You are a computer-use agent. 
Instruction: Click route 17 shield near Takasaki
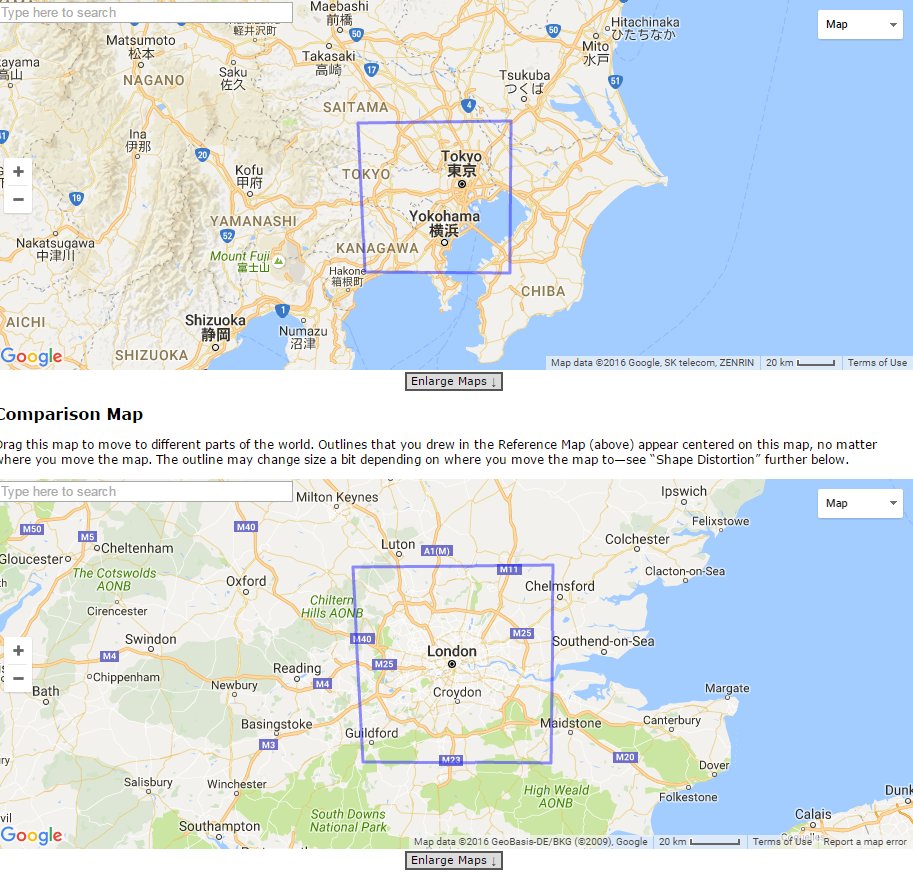tap(371, 70)
